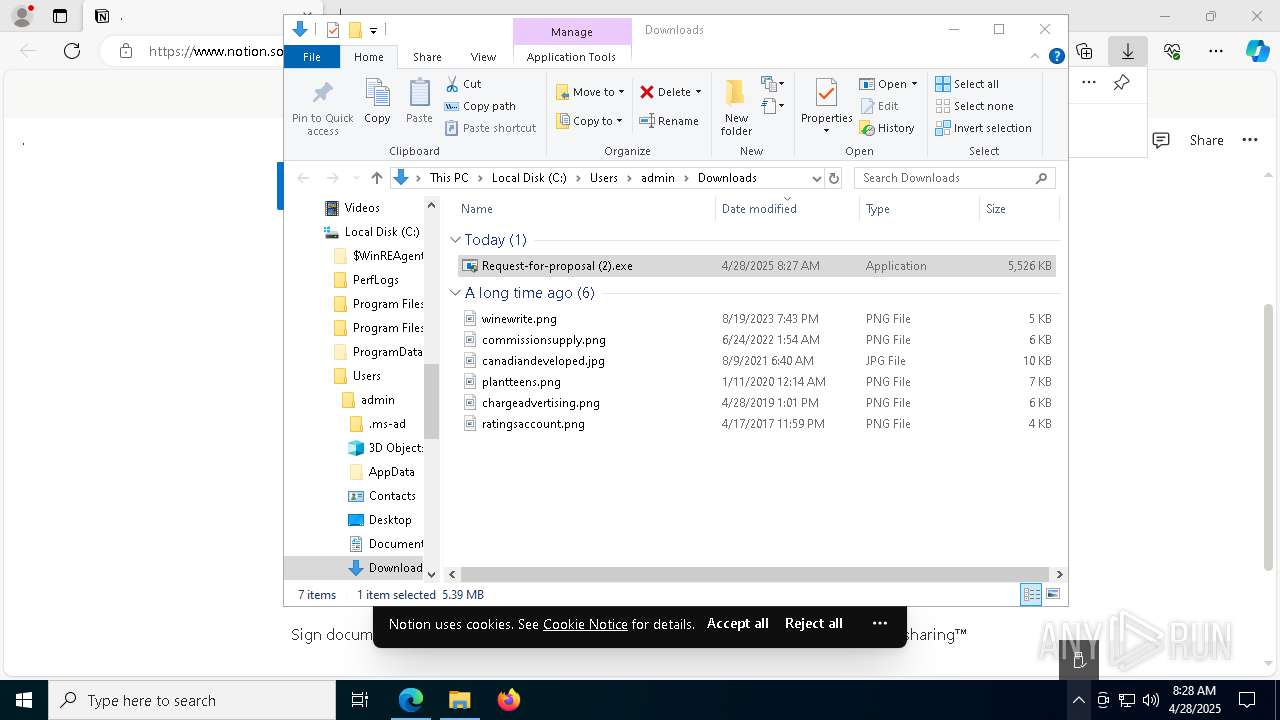Open Edge Copilot icon
This screenshot has height=720, width=1280.
tap(1257, 51)
